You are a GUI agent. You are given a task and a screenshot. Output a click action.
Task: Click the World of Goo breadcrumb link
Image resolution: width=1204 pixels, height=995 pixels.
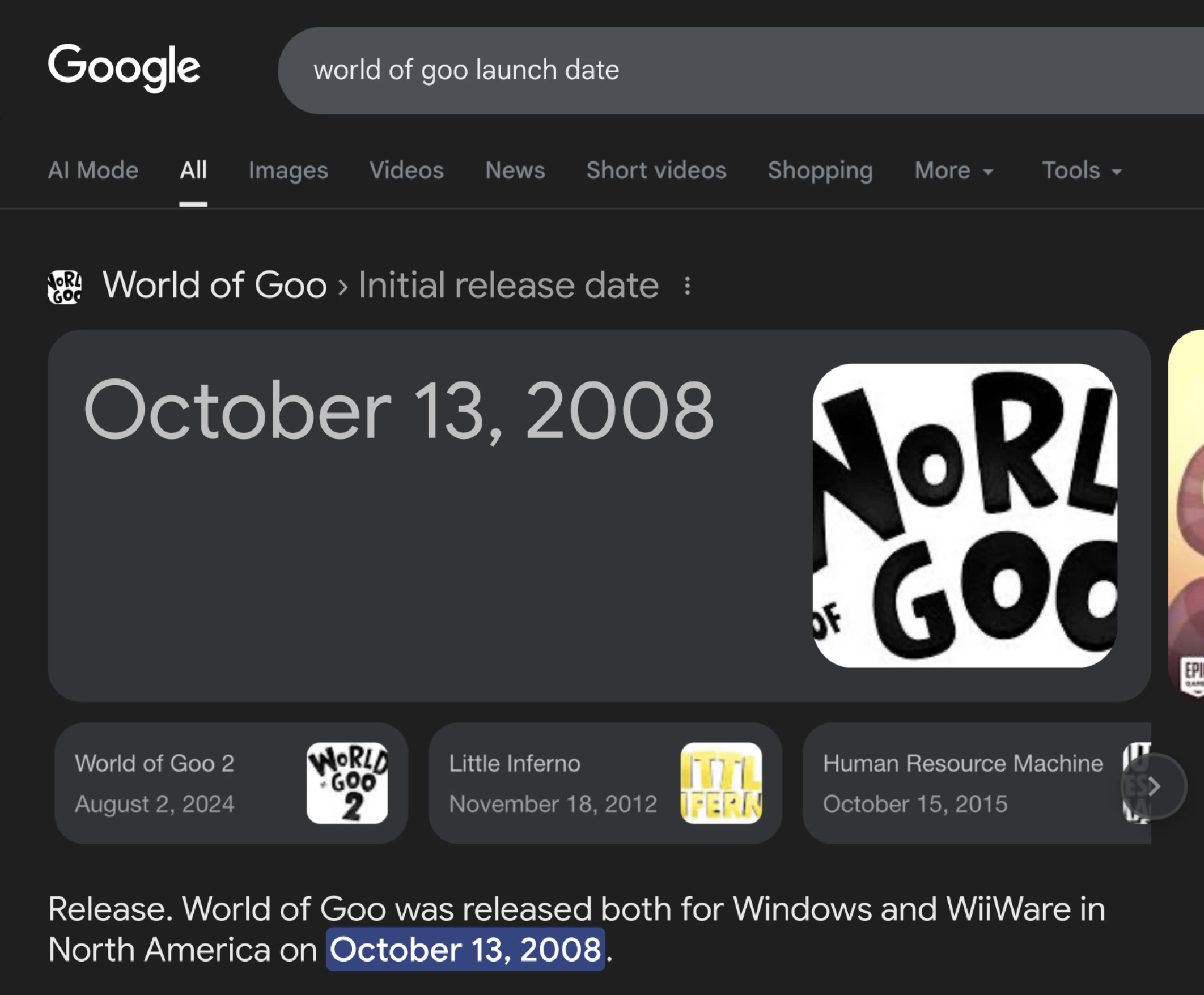pyautogui.click(x=214, y=285)
